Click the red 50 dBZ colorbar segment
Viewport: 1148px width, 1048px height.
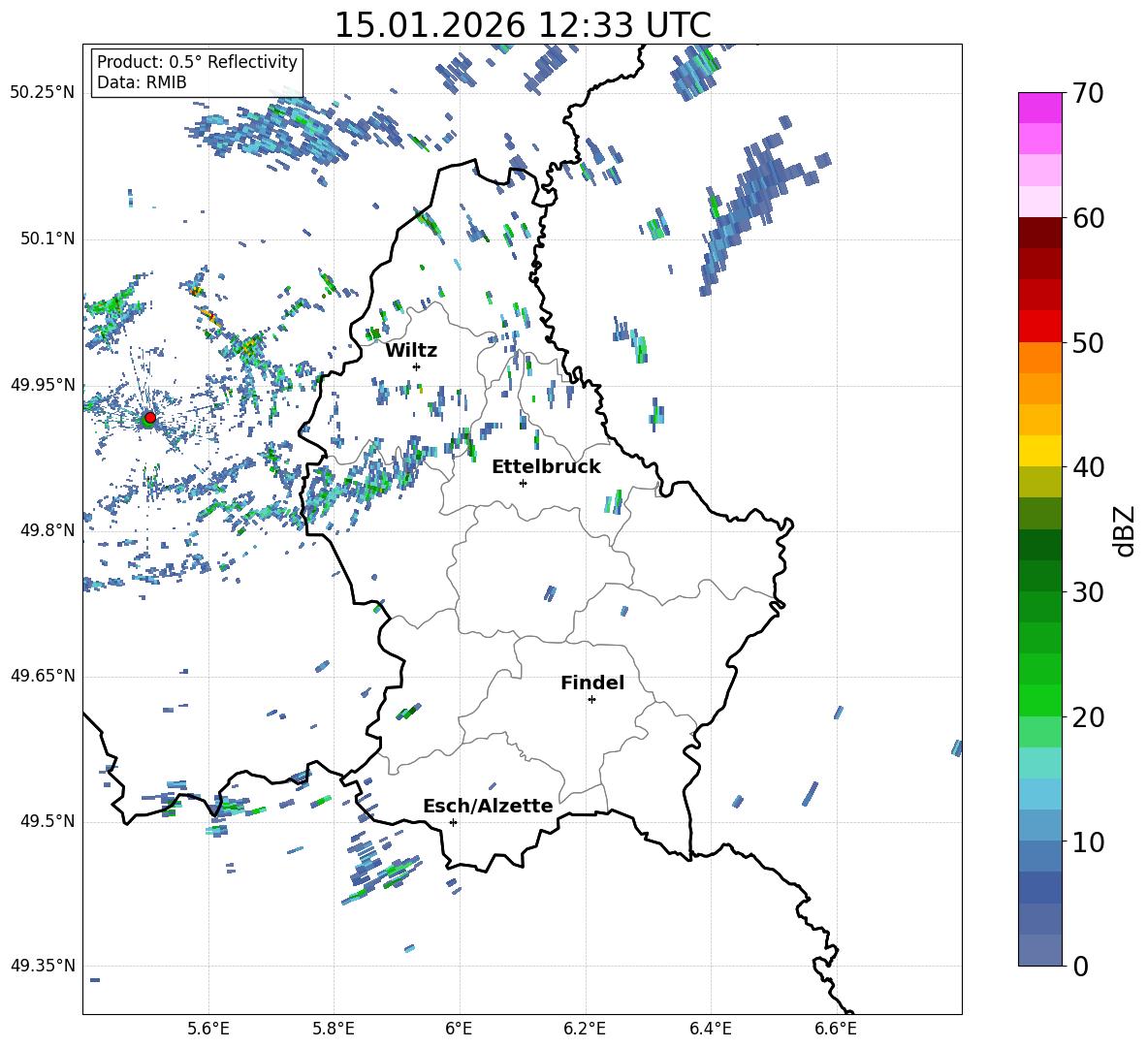coord(1039,327)
